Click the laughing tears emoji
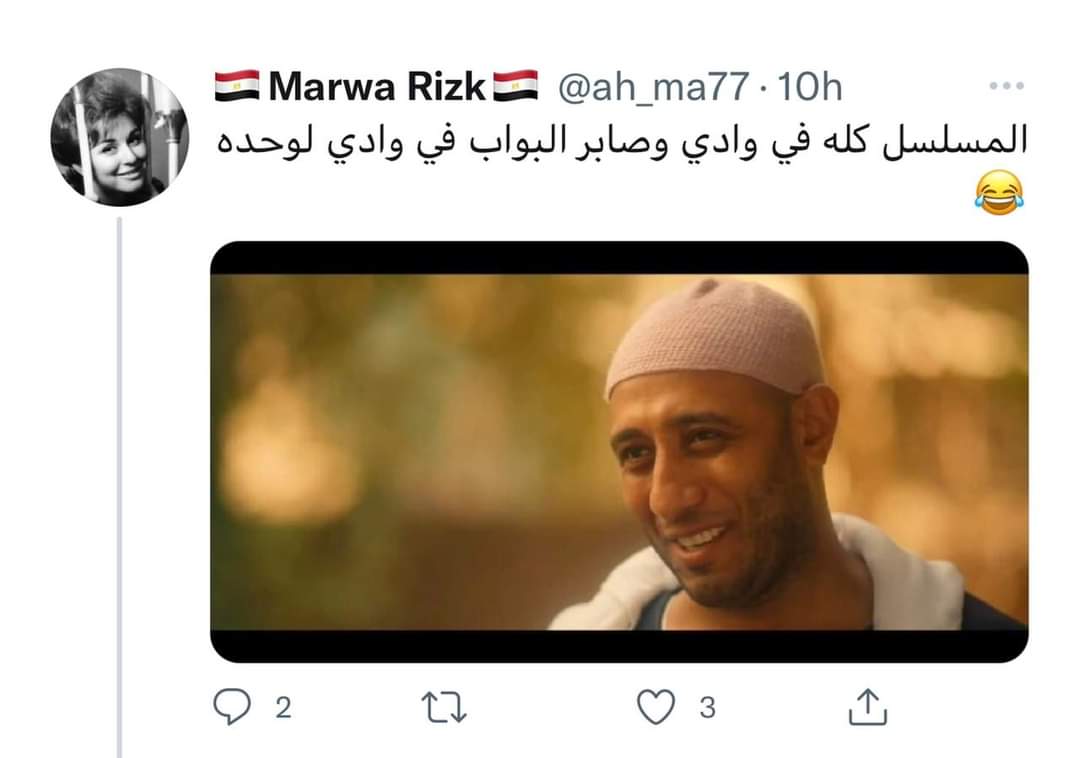 pos(999,193)
